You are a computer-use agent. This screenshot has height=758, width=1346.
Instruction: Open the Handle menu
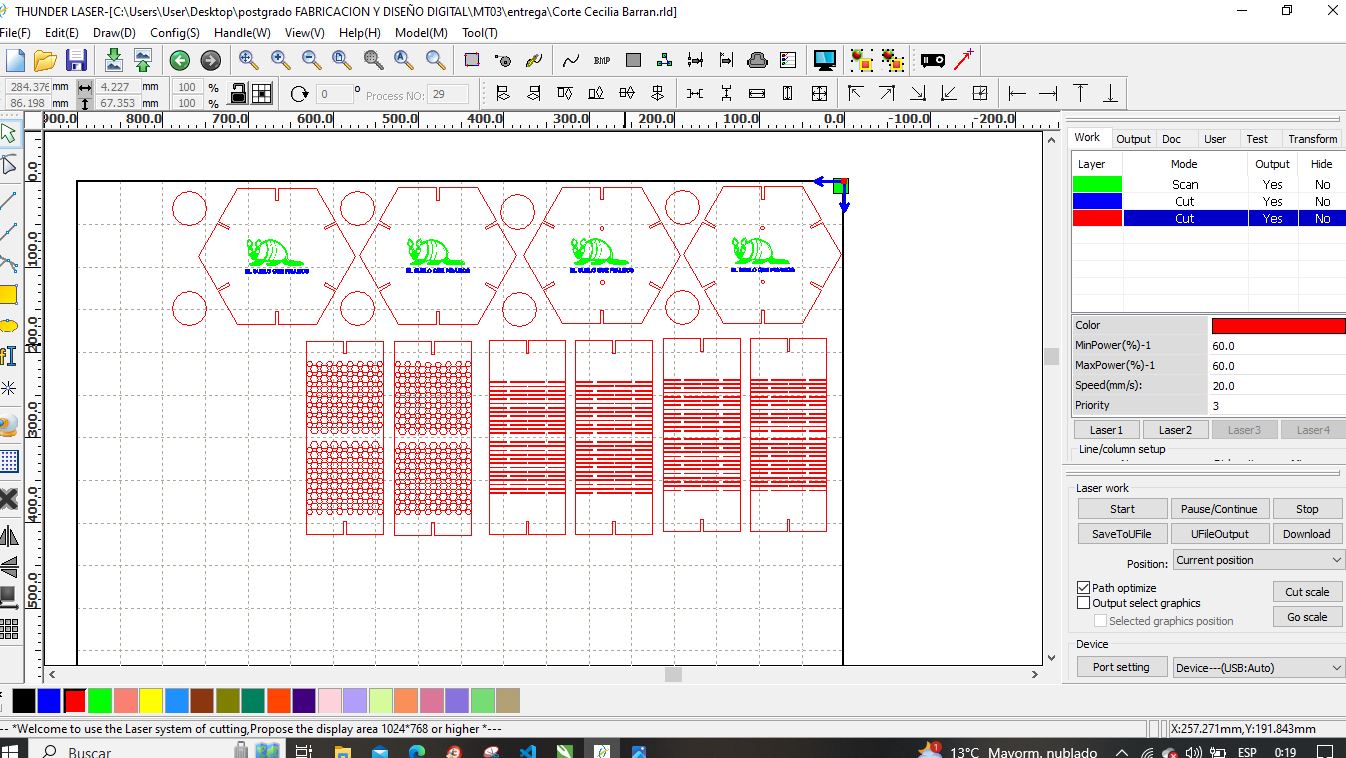coord(242,32)
